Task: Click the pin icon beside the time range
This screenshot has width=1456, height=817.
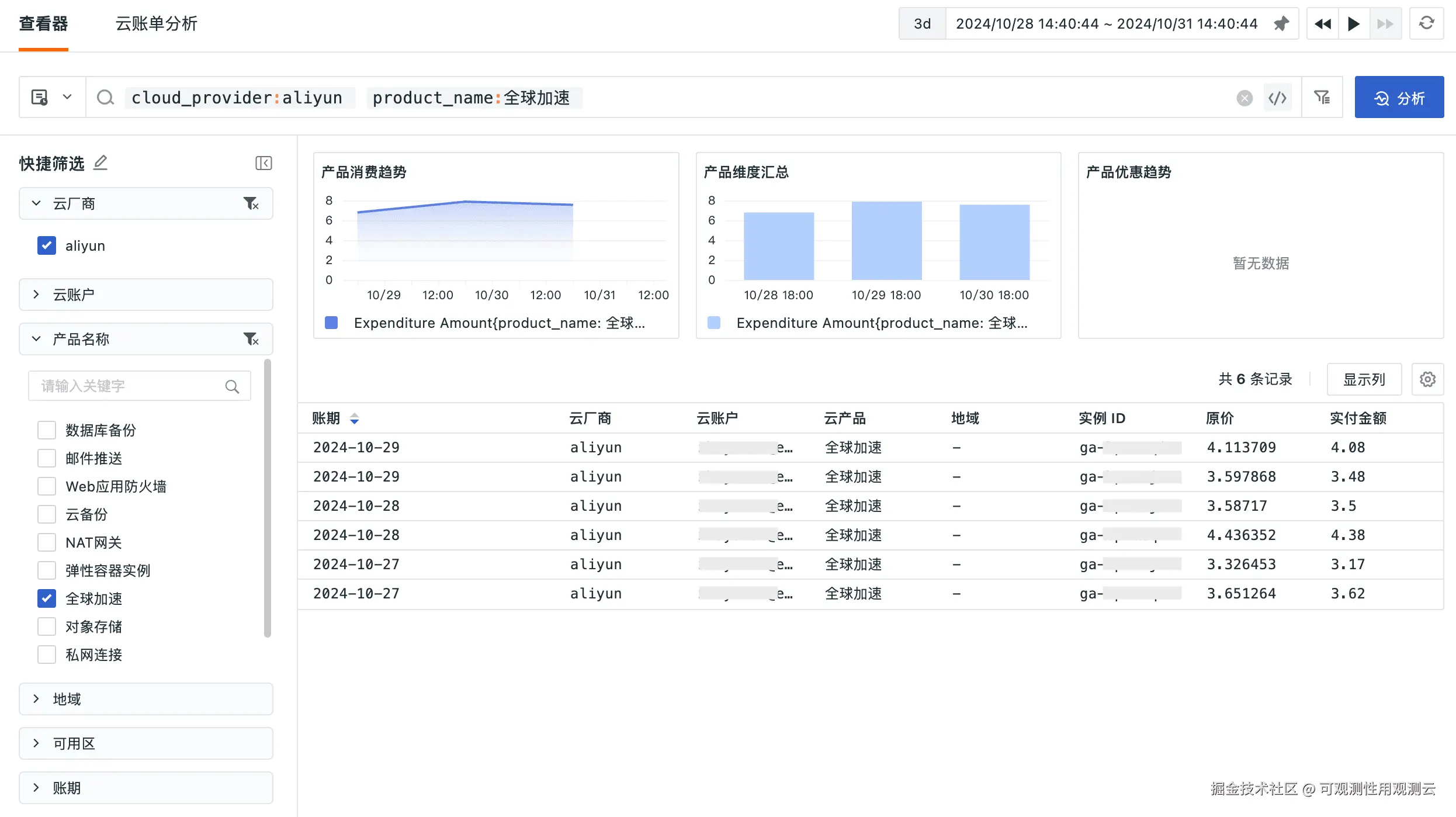Action: pos(1281,24)
